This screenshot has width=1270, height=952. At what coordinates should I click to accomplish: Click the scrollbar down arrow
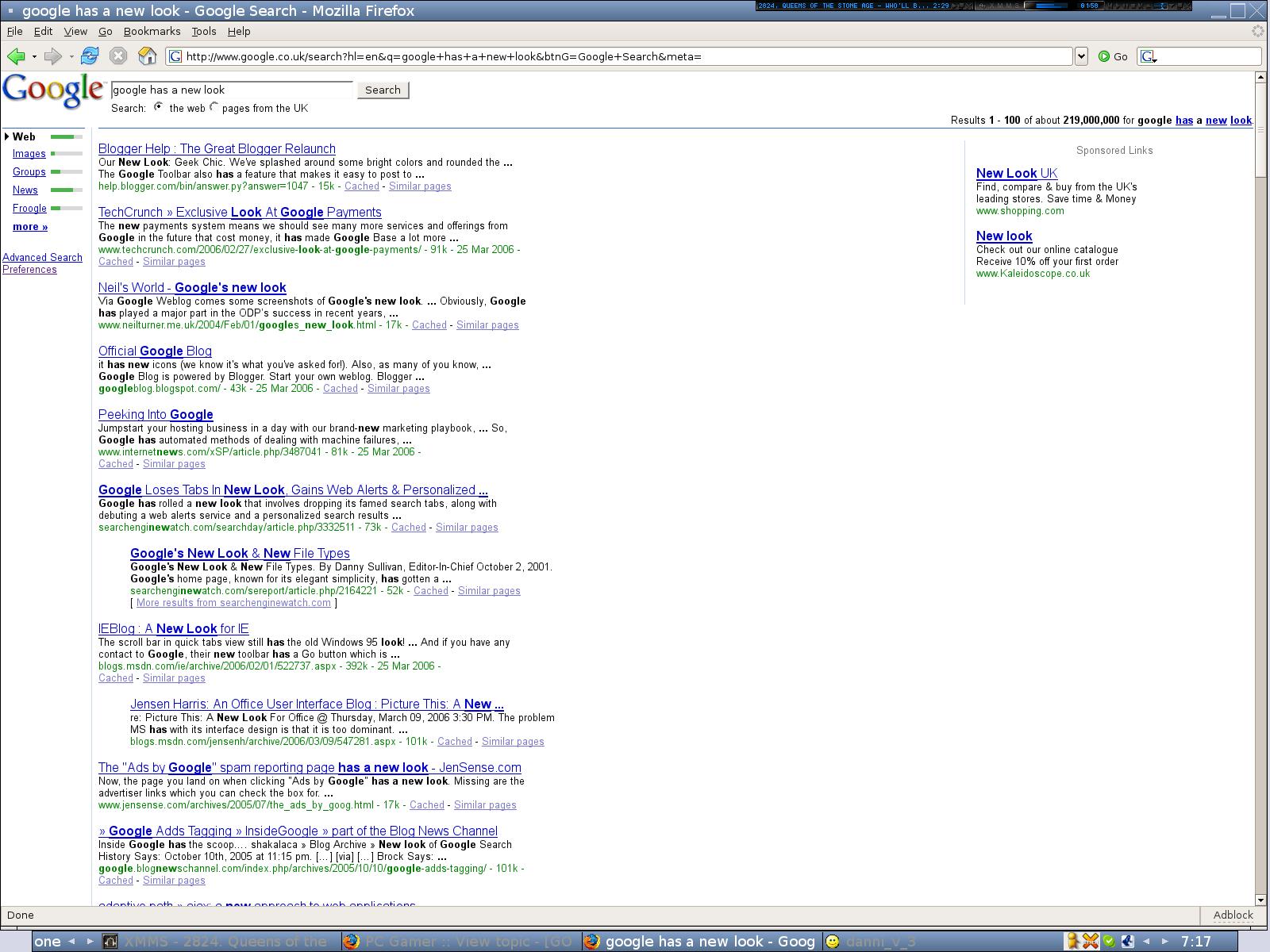(x=1260, y=899)
